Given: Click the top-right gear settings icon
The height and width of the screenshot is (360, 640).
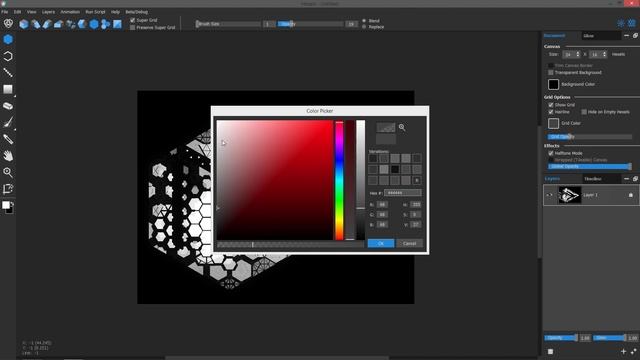Looking at the screenshot, I should (632, 23).
